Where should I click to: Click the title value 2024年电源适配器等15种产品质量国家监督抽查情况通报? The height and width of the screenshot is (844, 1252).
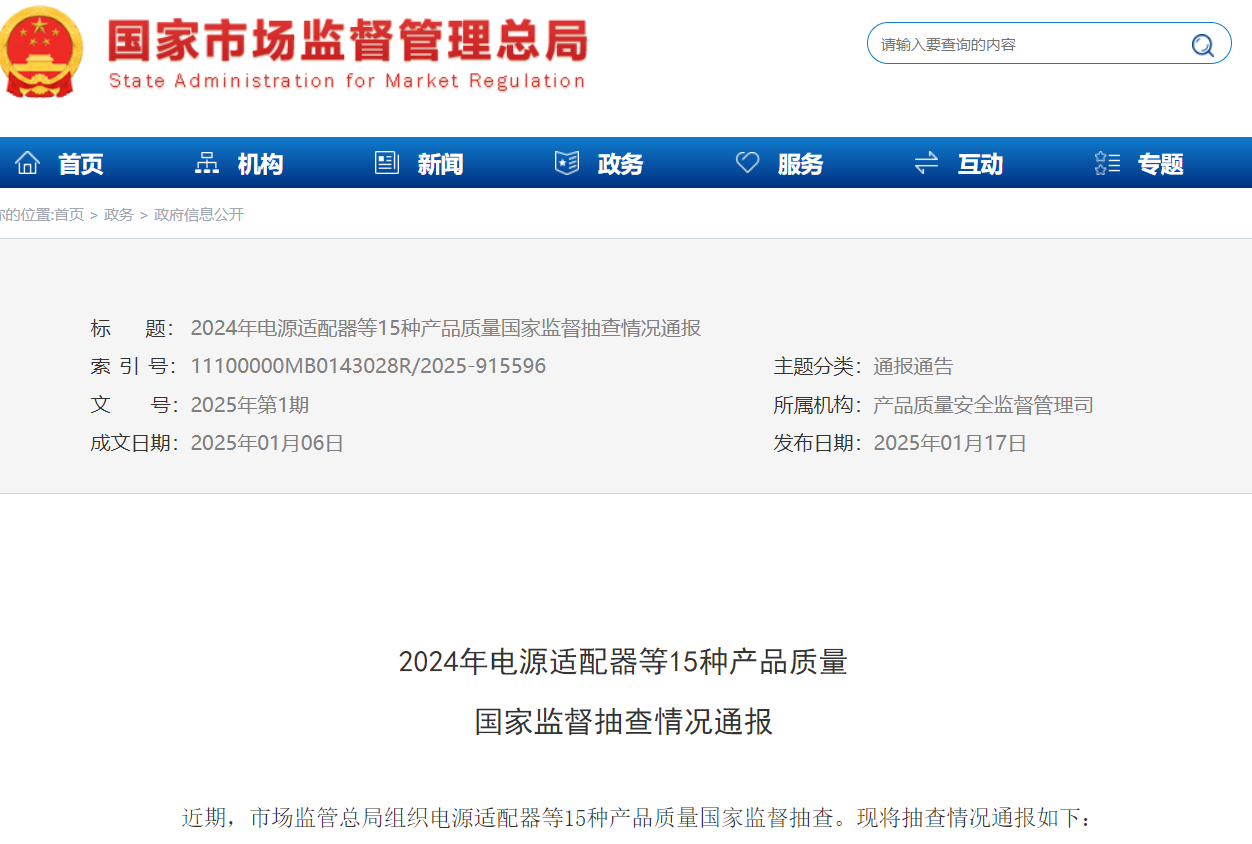pyautogui.click(x=446, y=328)
